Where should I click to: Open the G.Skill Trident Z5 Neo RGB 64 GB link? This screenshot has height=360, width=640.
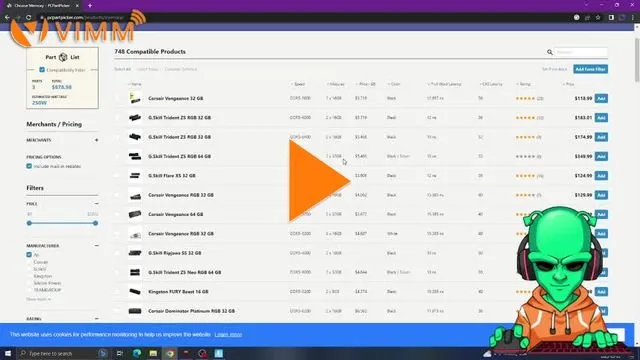pyautogui.click(x=184, y=272)
